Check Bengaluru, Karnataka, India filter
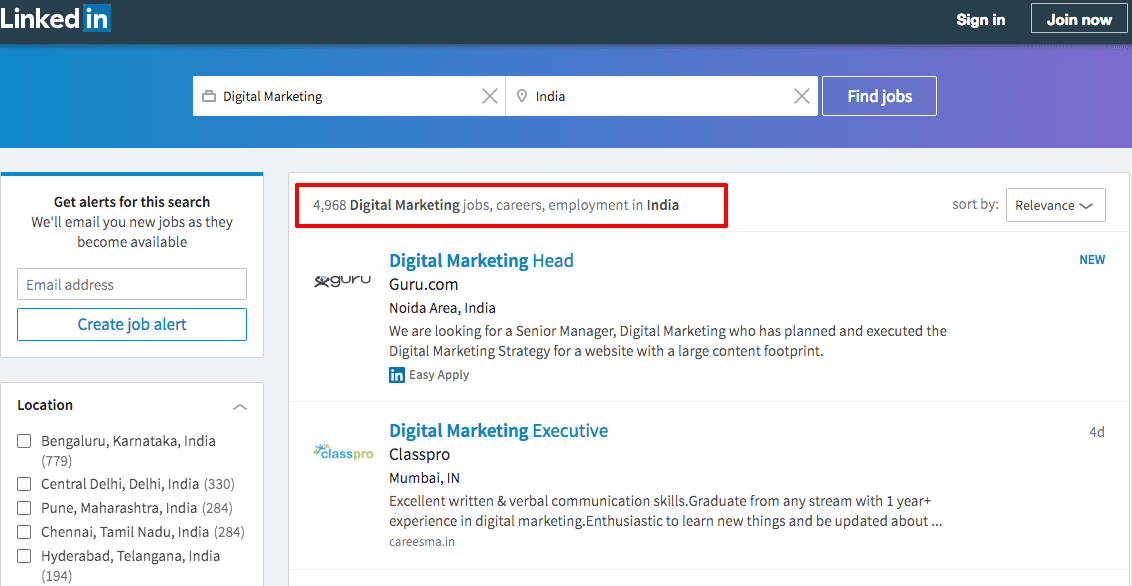The image size is (1132, 586). [x=25, y=441]
